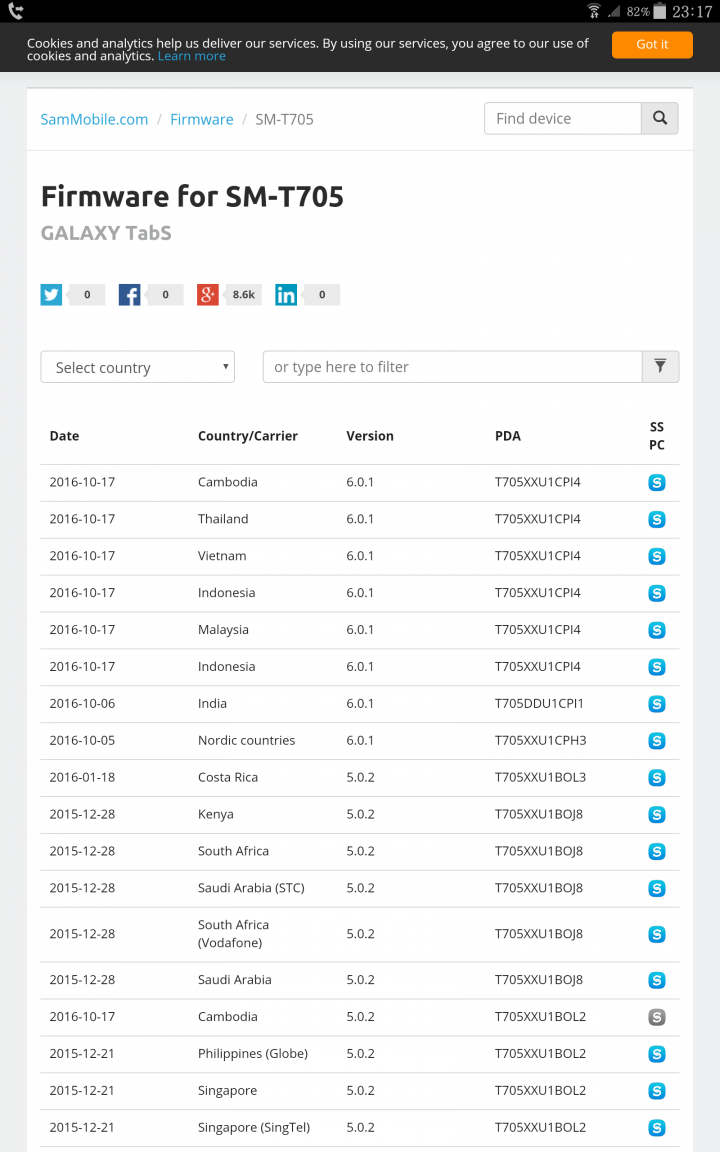
Task: Share the page via Google Plus icon
Action: [x=208, y=295]
